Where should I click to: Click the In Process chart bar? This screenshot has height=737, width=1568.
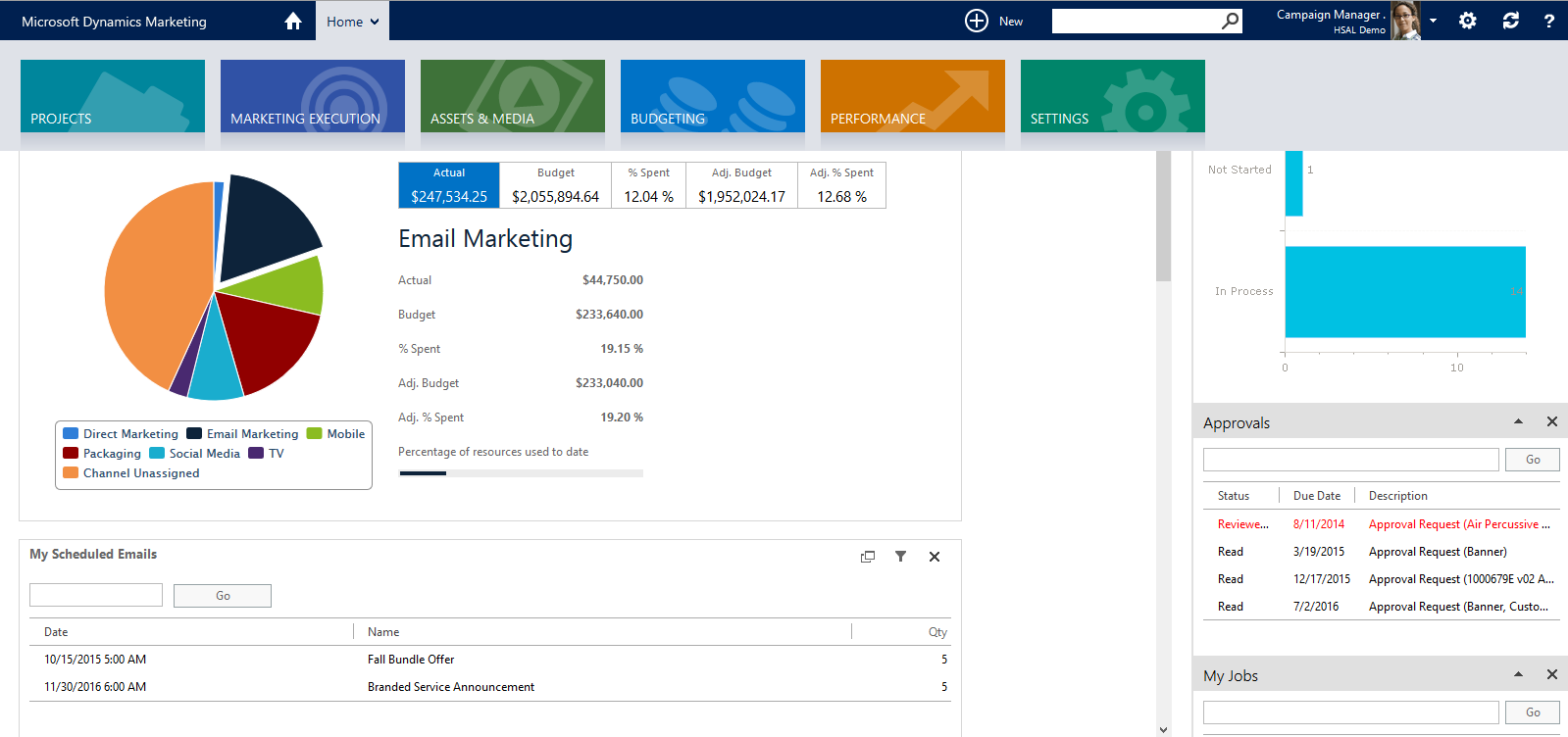1405,292
